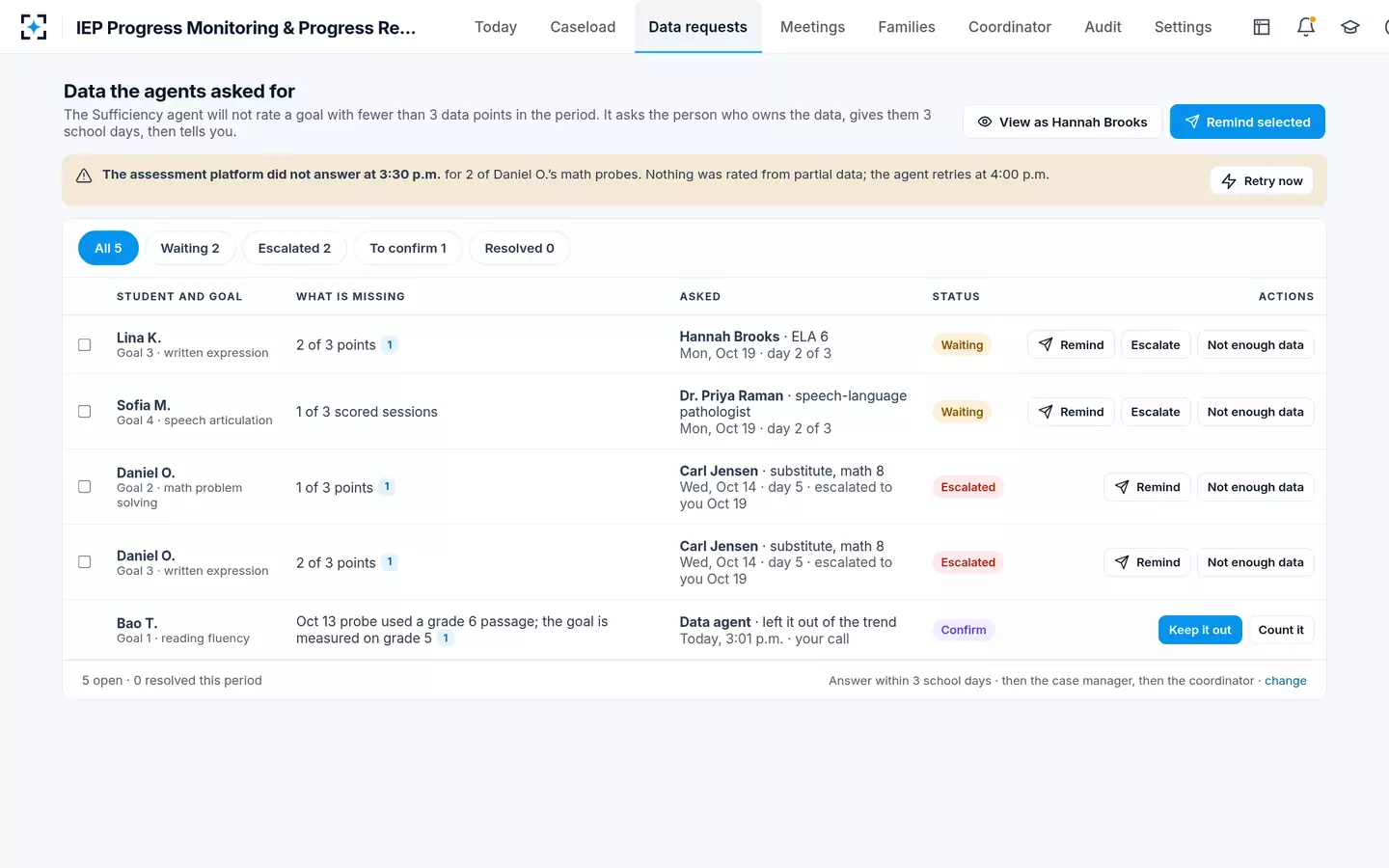Mark Lina K. as Not enough data
The width and height of the screenshot is (1389, 868).
pyautogui.click(x=1255, y=344)
